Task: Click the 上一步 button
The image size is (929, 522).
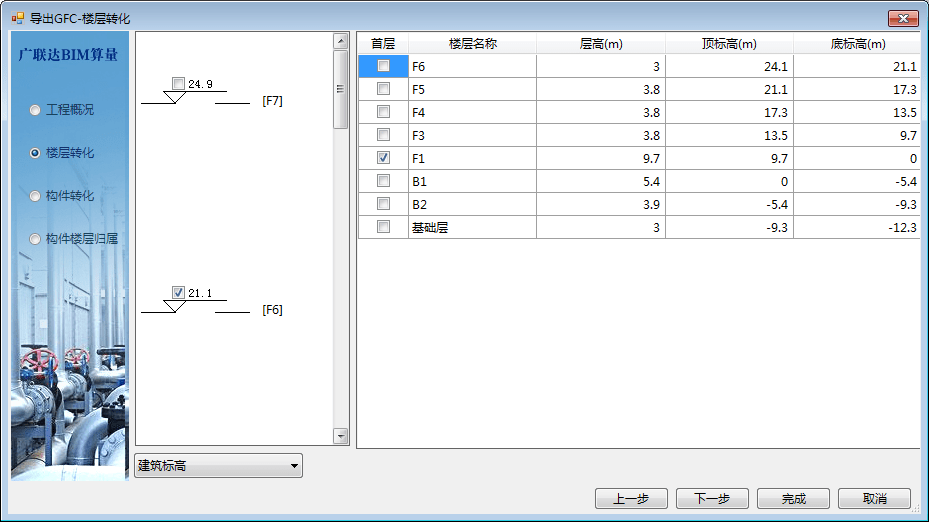Action: click(631, 499)
